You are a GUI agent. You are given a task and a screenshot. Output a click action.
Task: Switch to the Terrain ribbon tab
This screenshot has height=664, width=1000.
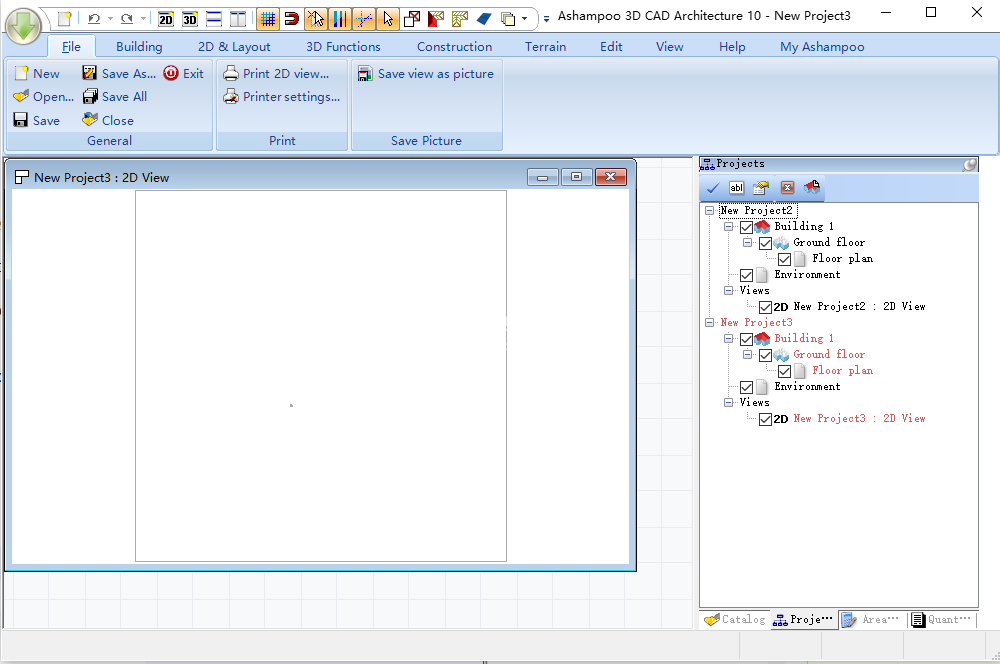pos(545,47)
